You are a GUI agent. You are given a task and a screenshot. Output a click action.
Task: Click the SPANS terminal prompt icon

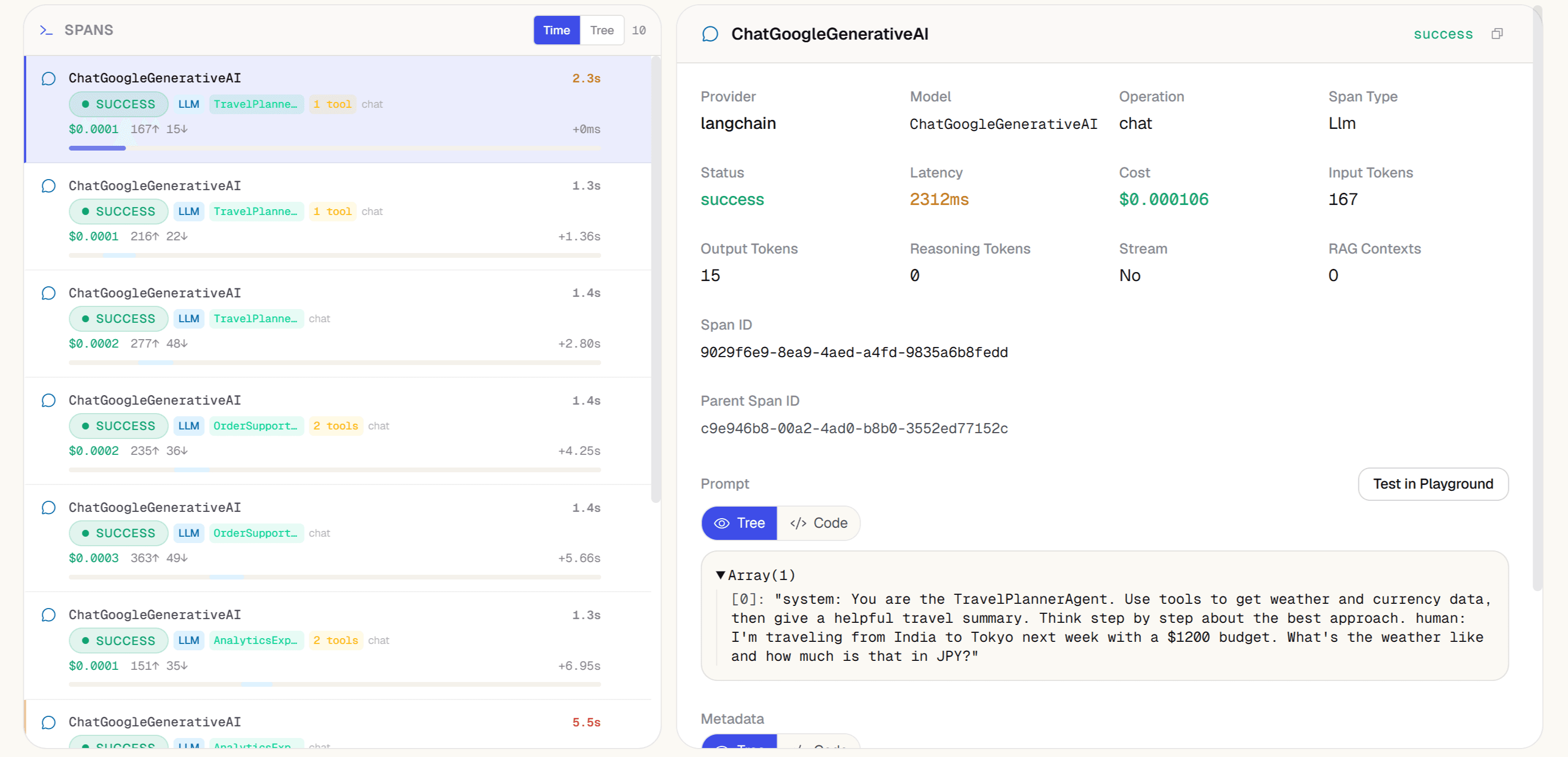[46, 30]
